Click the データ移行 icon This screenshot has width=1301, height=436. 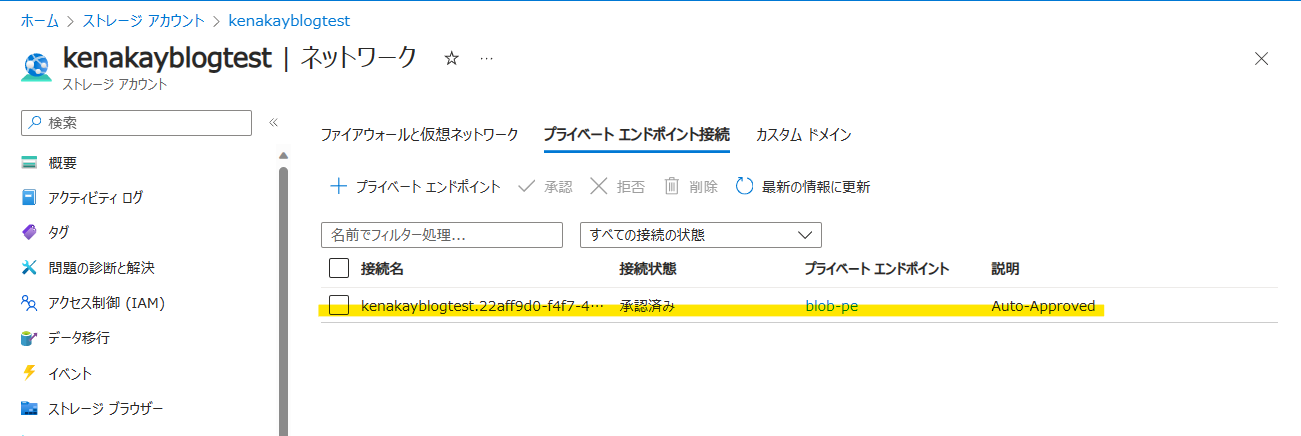29,338
